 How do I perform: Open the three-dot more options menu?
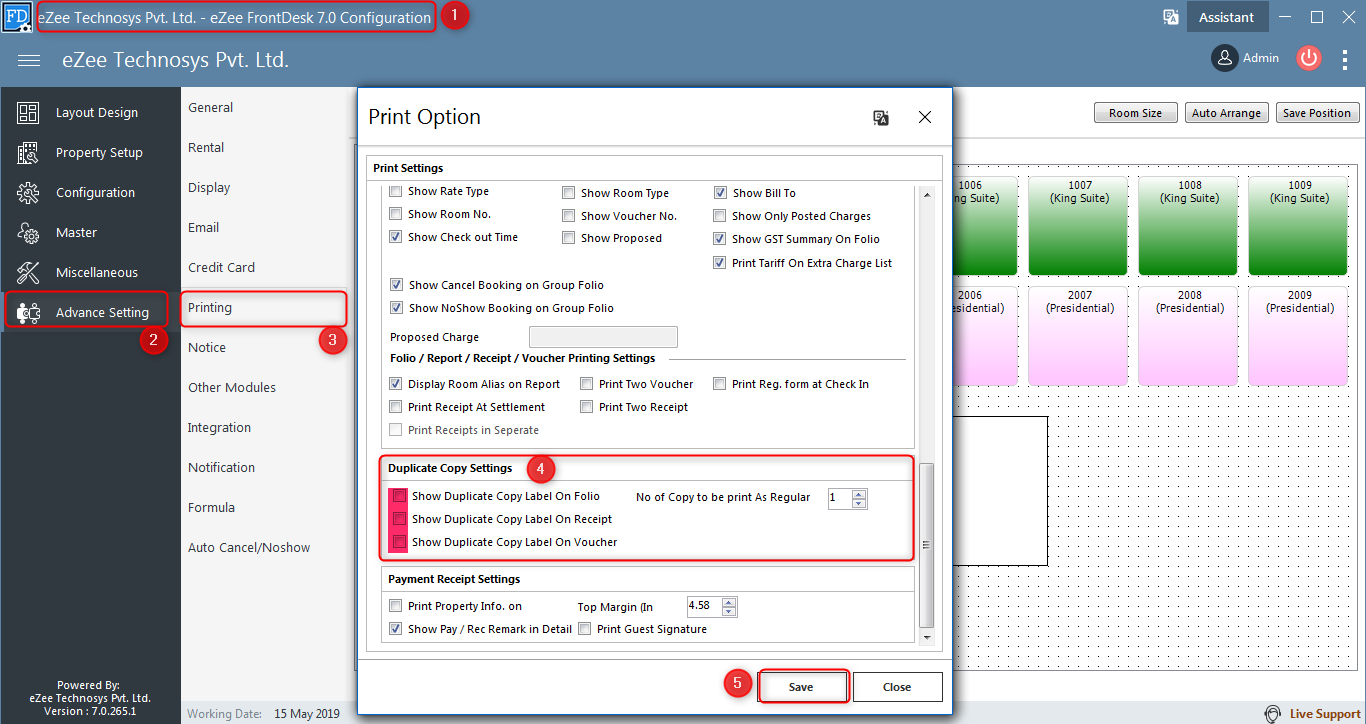click(x=1345, y=59)
